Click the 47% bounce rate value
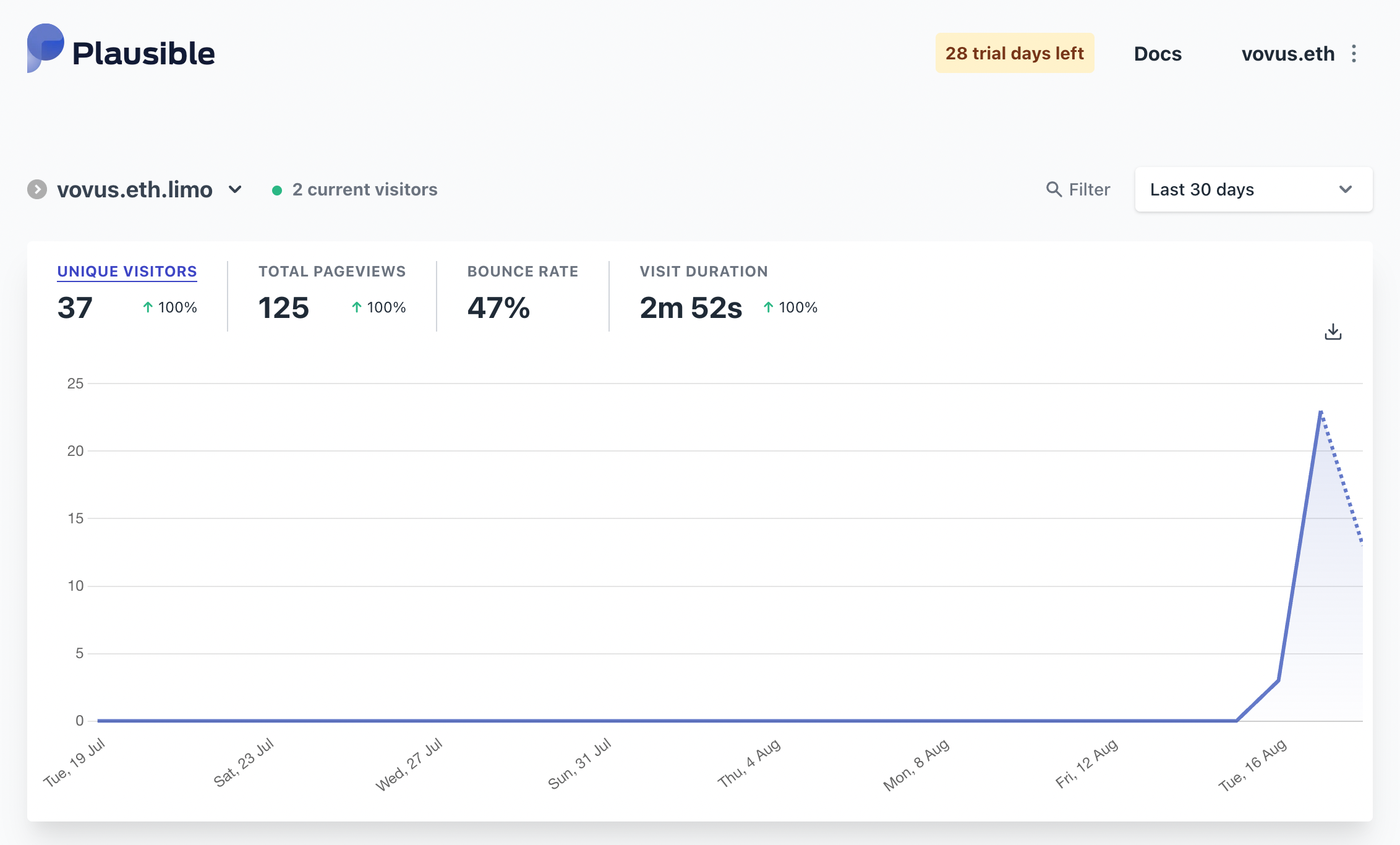Screen dimensions: 1400x845 (498, 307)
